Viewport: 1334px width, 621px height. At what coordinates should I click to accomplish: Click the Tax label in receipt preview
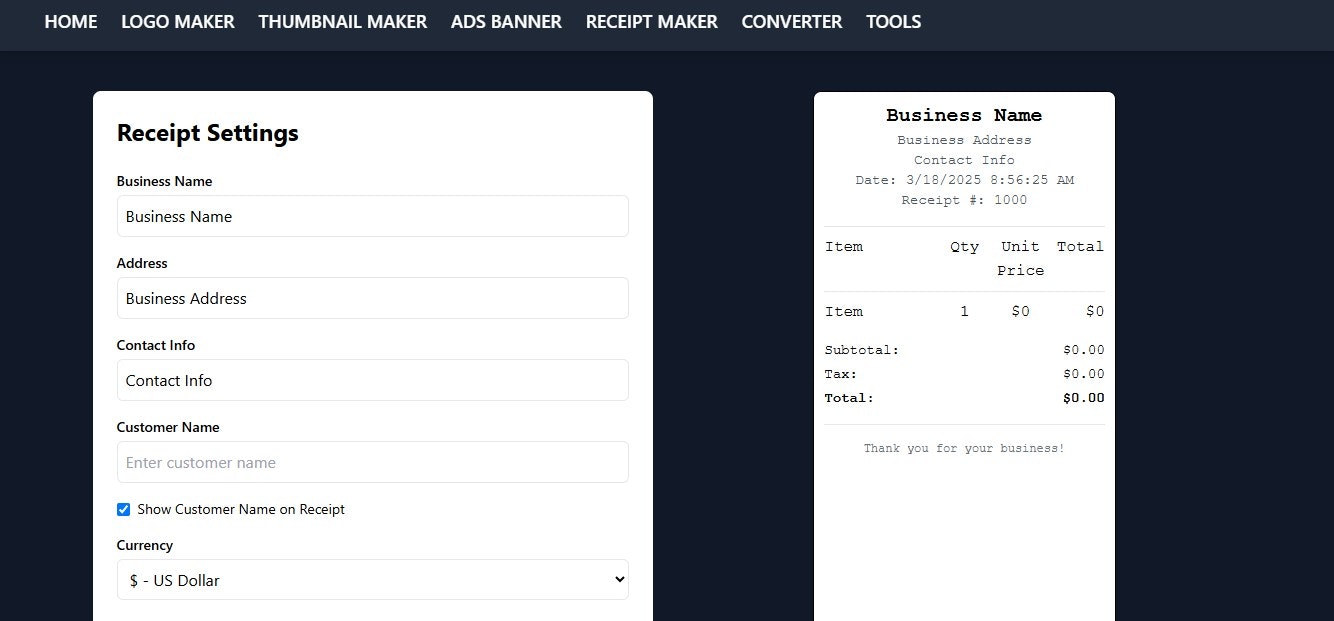[x=841, y=374]
